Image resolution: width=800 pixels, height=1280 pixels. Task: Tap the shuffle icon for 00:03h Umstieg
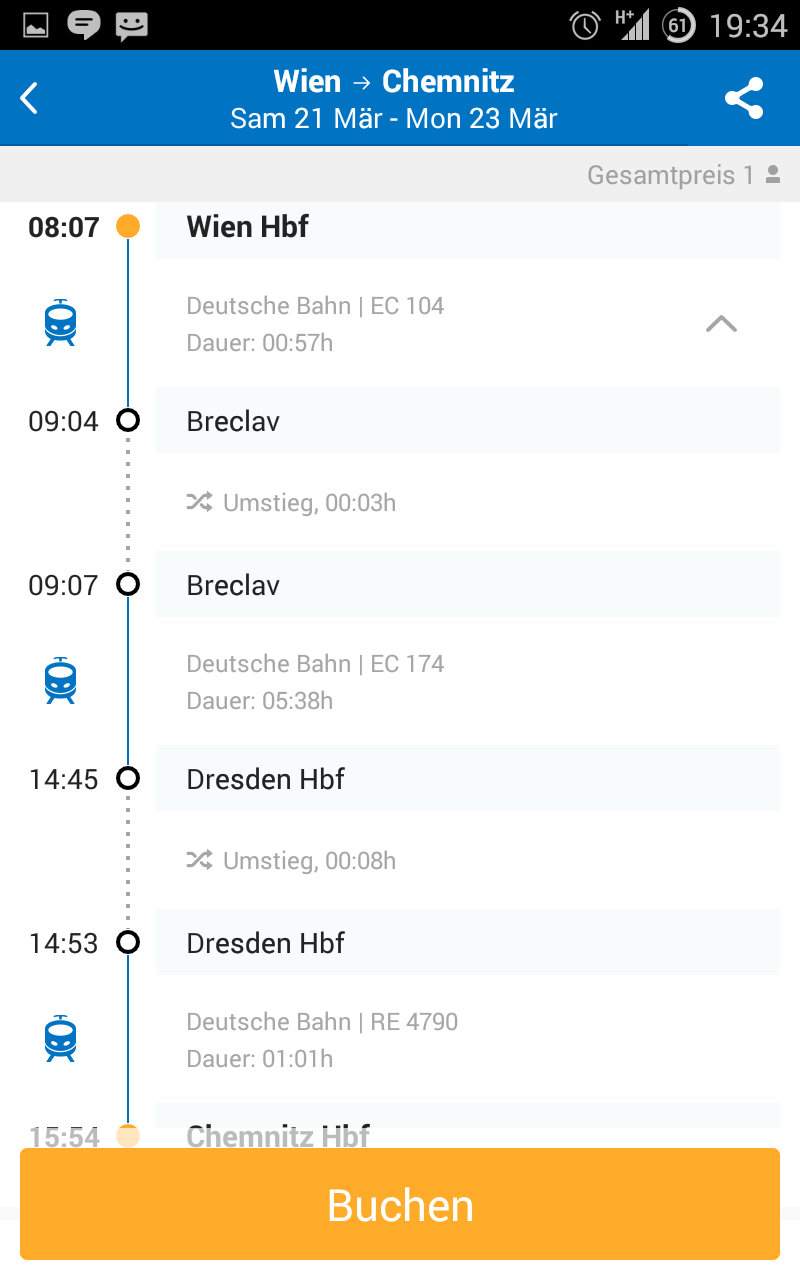tap(199, 502)
